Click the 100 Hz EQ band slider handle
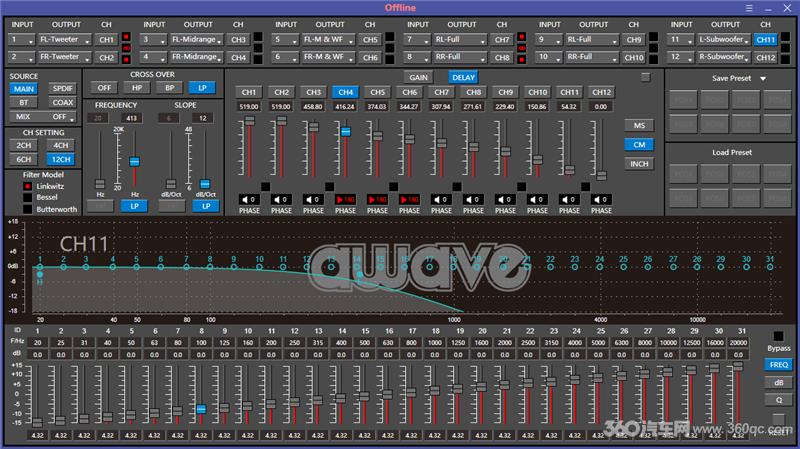 tap(201, 409)
